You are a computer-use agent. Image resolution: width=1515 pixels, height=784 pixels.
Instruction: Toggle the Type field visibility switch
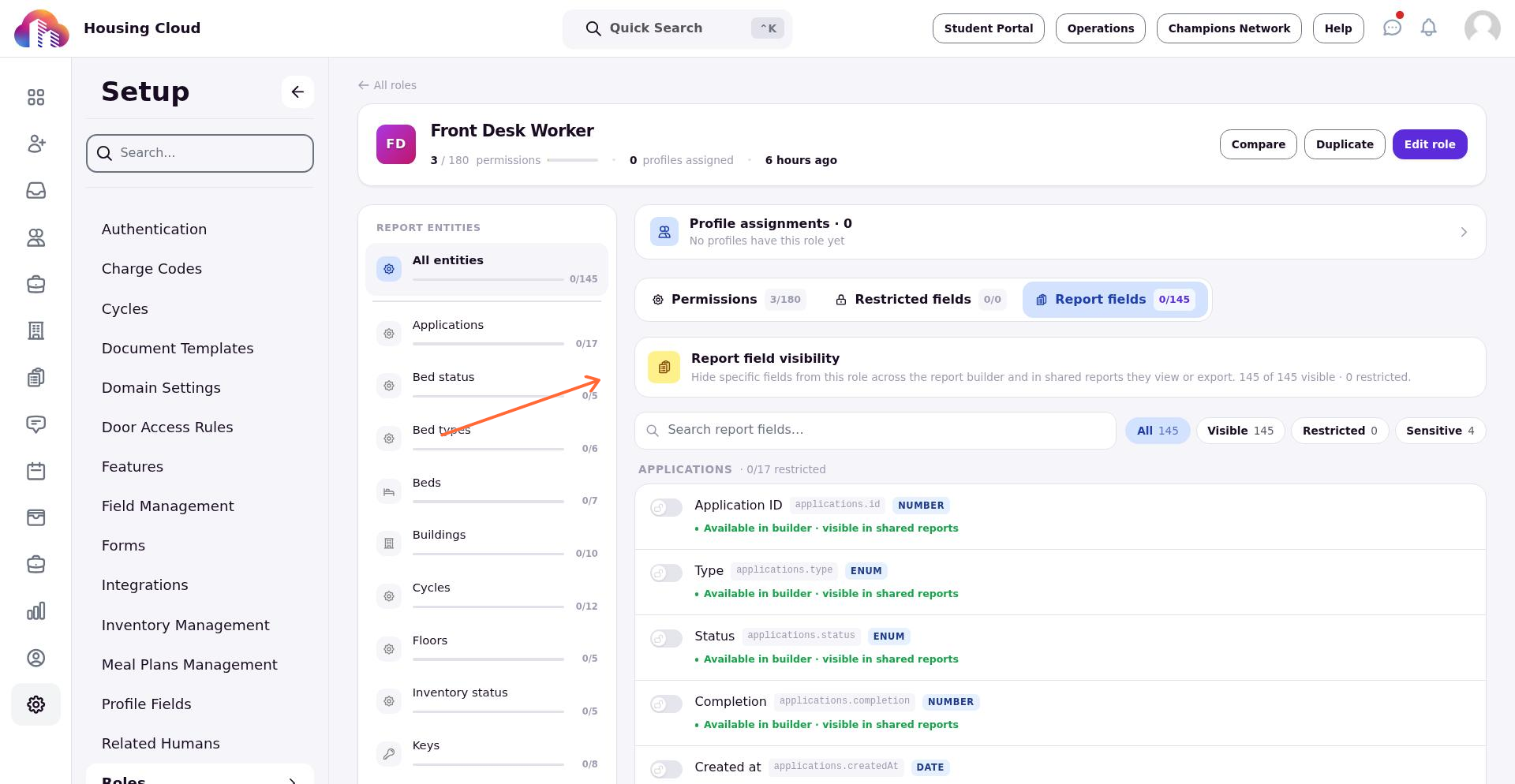(x=666, y=573)
